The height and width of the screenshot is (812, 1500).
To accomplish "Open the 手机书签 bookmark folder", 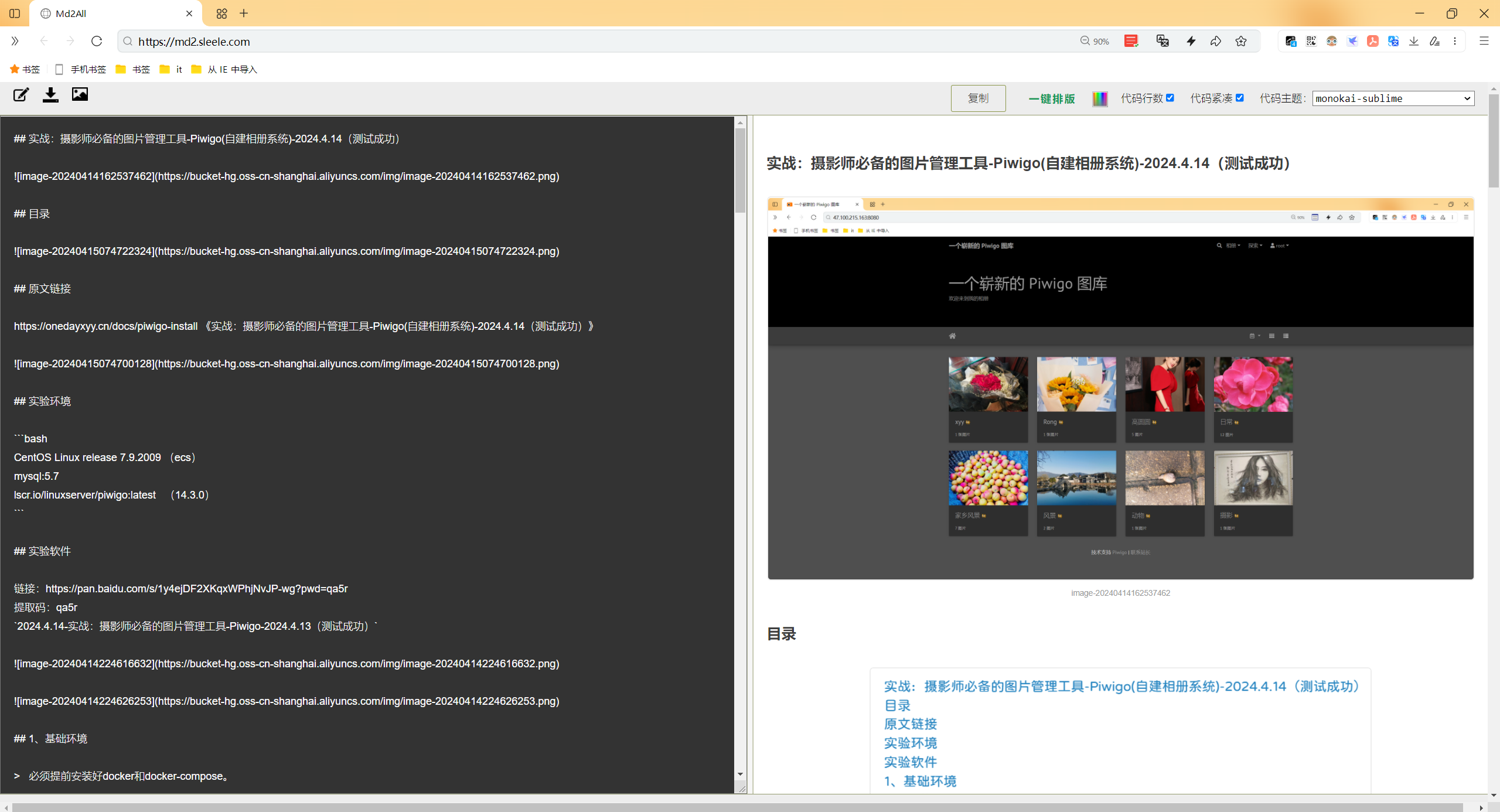I will coord(80,69).
